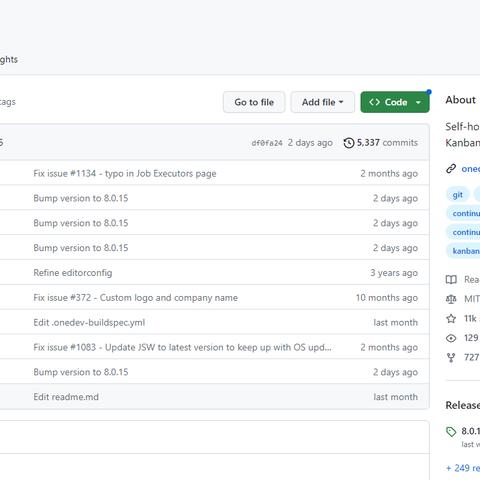Open the 5,337 commits link
The height and width of the screenshot is (480, 480).
387,143
